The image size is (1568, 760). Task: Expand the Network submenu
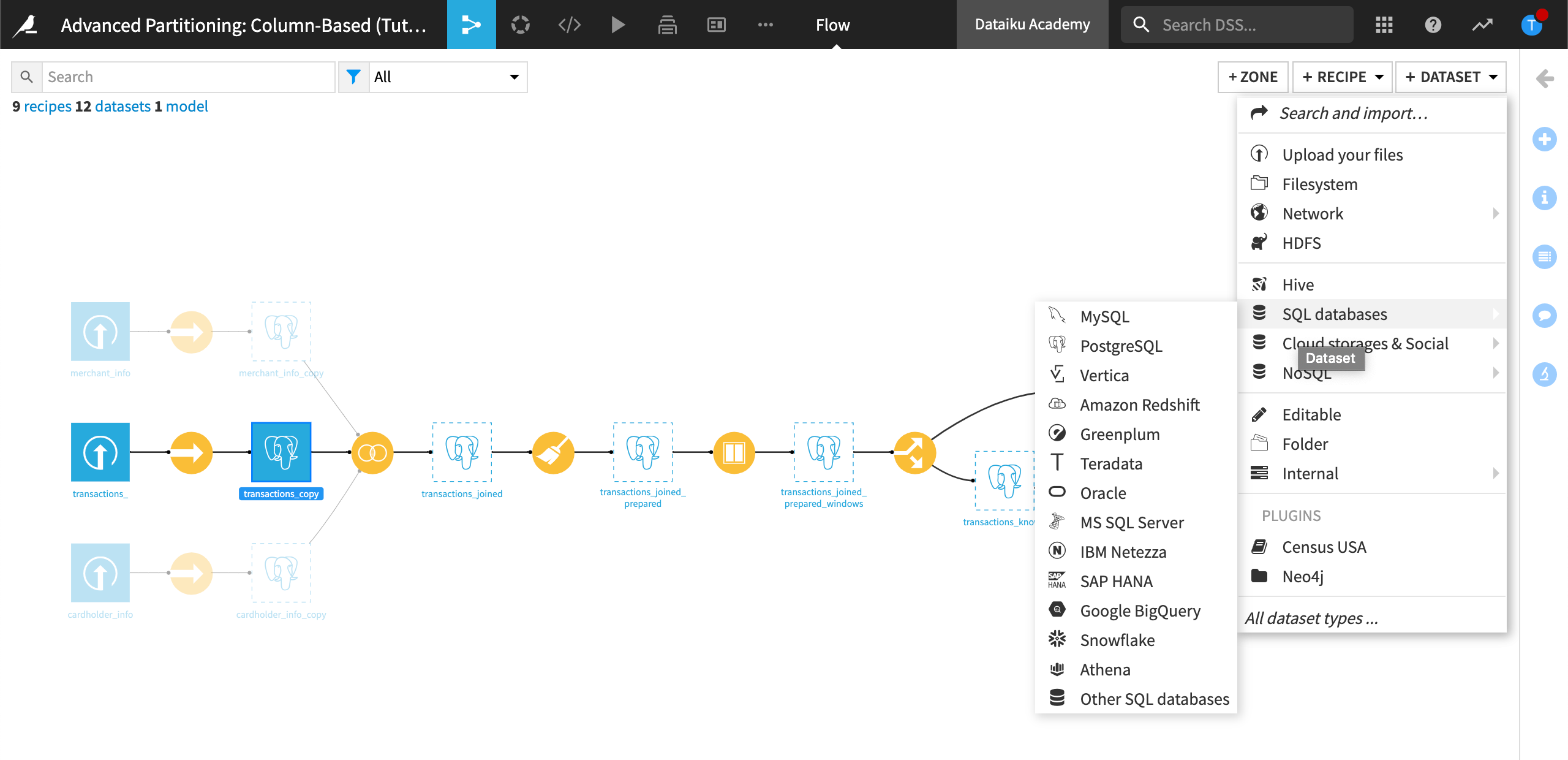click(1372, 213)
